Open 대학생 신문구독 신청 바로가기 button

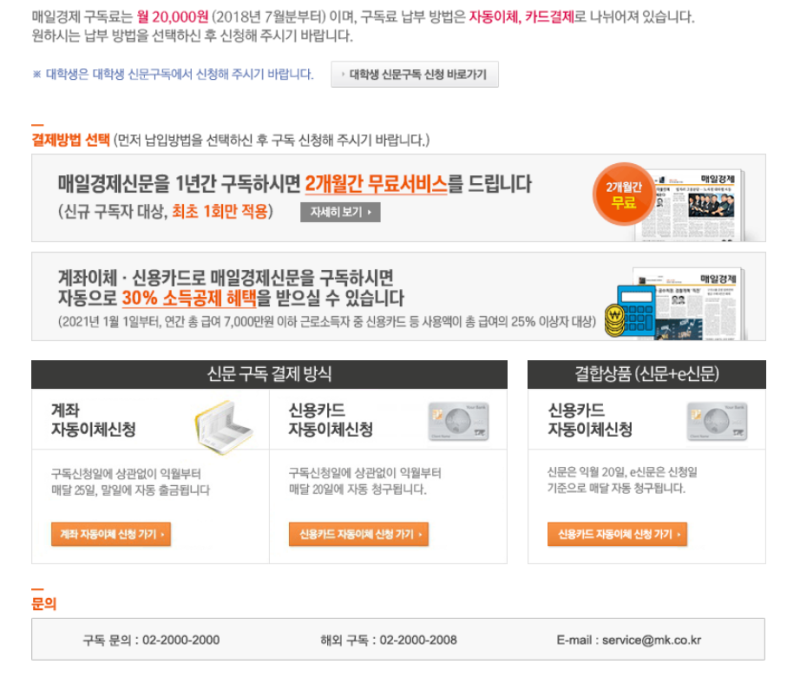(x=414, y=74)
